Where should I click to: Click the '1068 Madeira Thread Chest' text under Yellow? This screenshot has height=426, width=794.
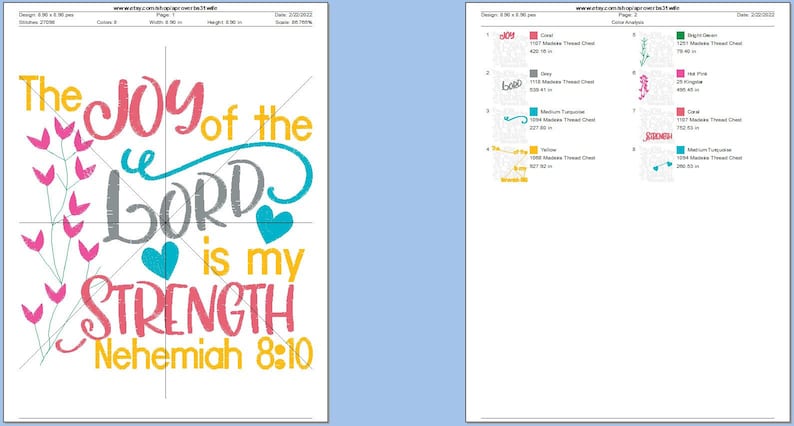coord(562,158)
